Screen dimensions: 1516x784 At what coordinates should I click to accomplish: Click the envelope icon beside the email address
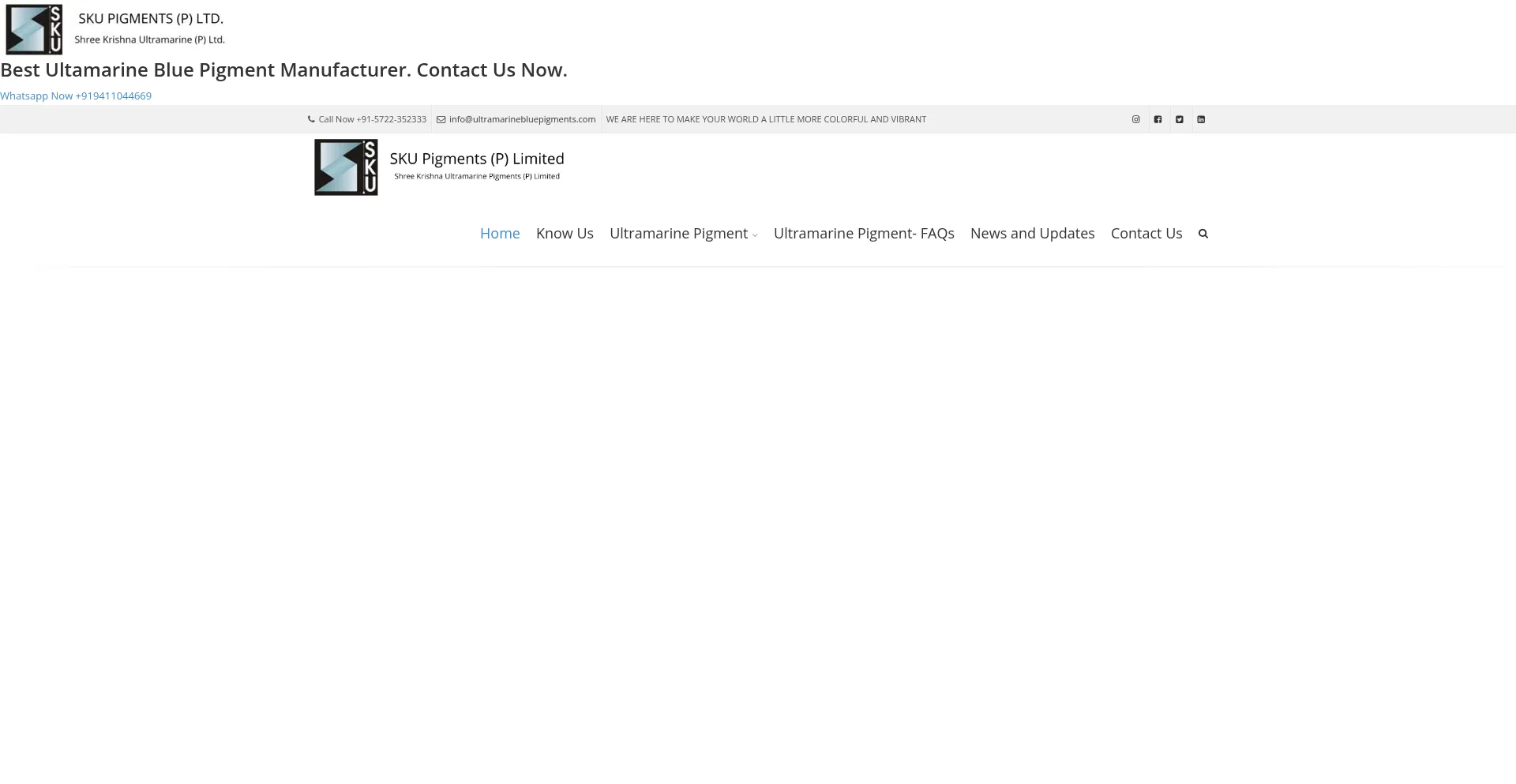tap(441, 120)
